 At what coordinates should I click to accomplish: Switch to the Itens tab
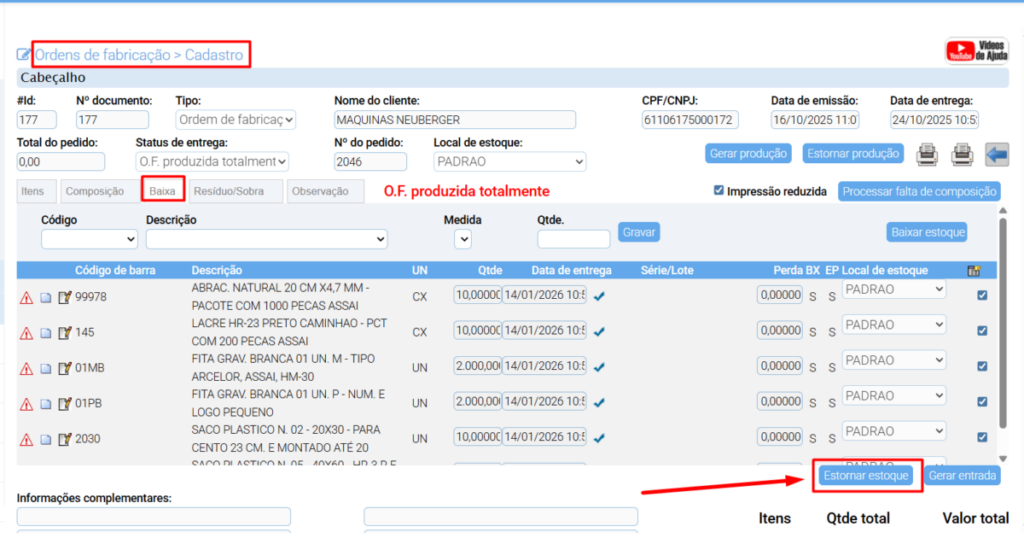tap(37, 191)
